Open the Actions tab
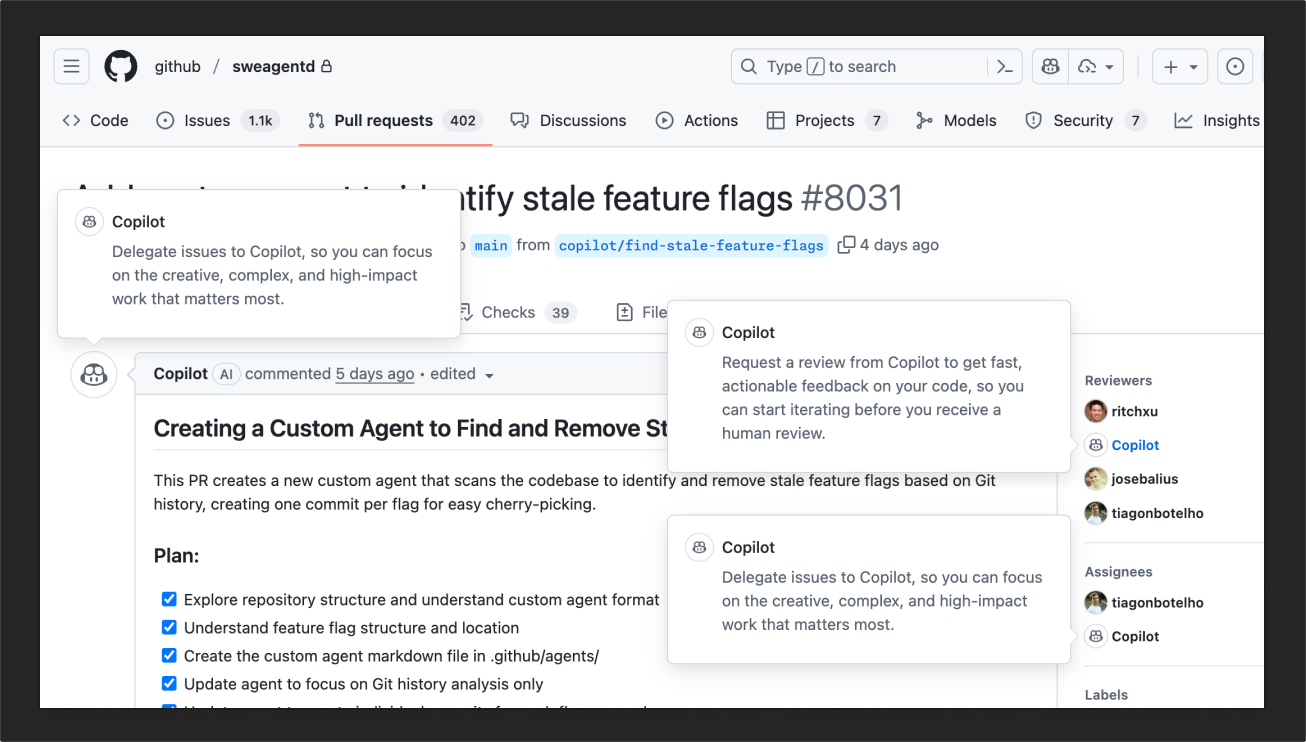Image resolution: width=1306 pixels, height=742 pixels. coord(696,120)
